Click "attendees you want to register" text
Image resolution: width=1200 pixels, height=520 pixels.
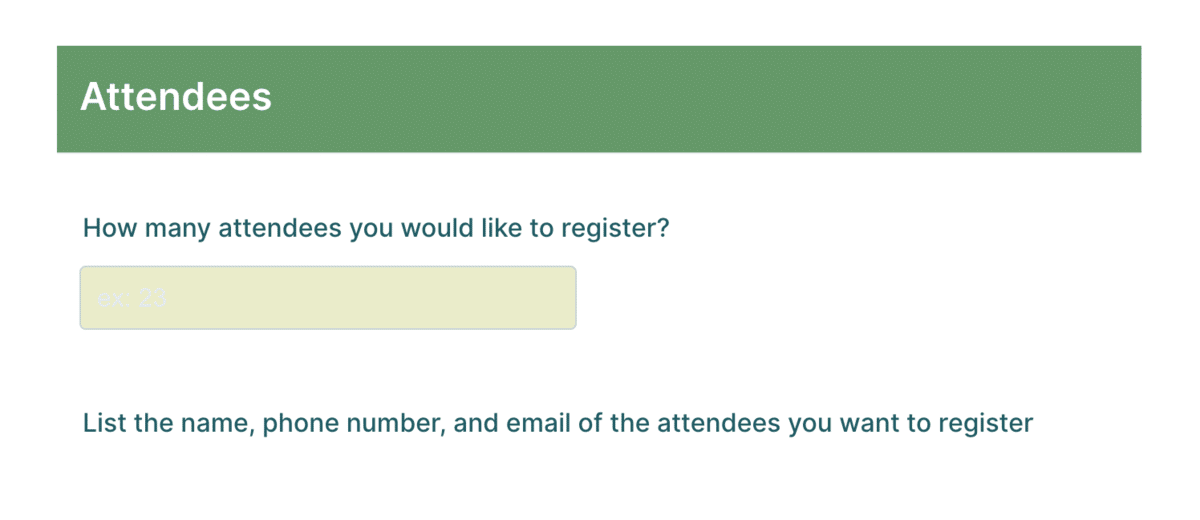(x=843, y=423)
